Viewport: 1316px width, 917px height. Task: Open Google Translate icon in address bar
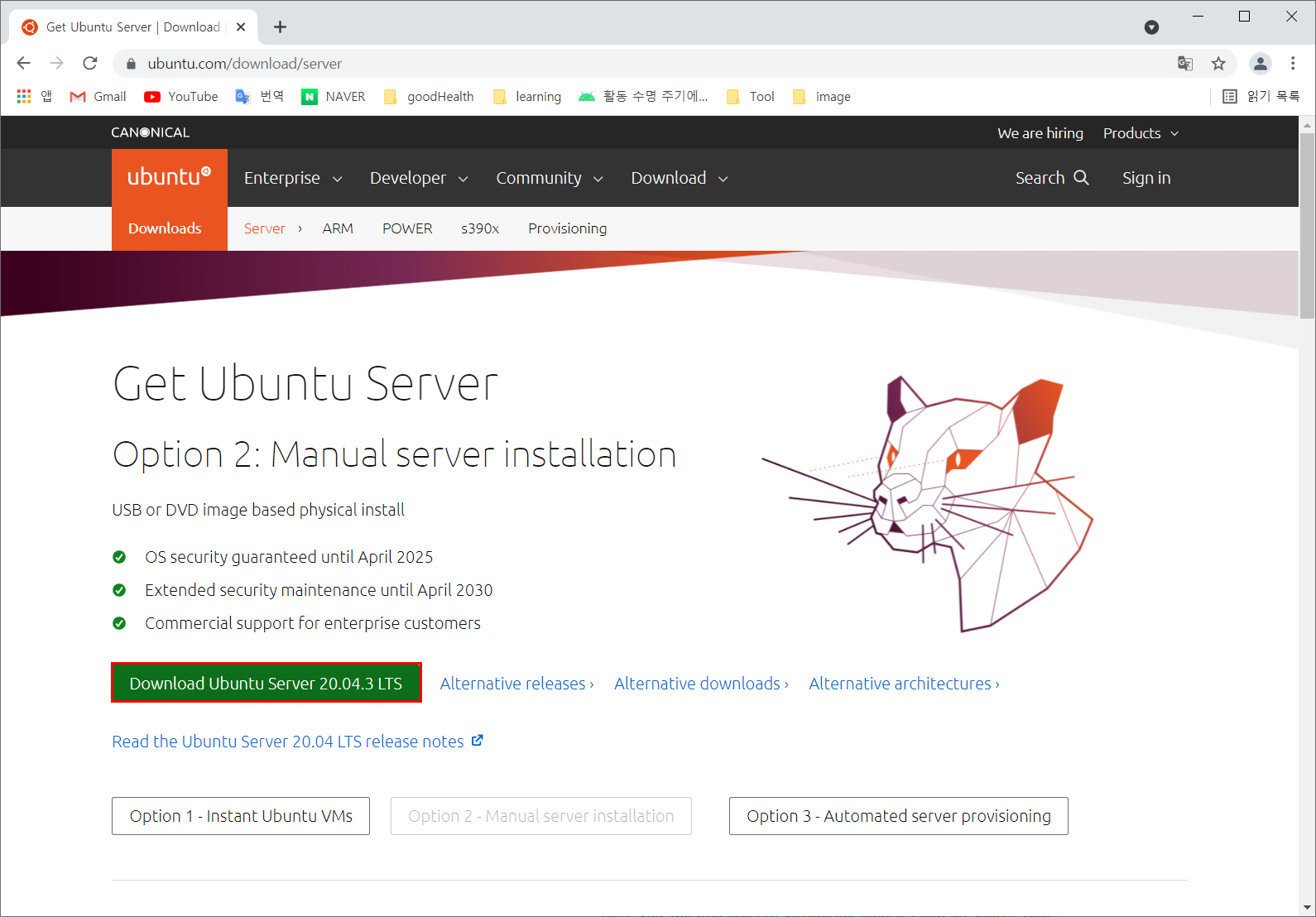1185,64
